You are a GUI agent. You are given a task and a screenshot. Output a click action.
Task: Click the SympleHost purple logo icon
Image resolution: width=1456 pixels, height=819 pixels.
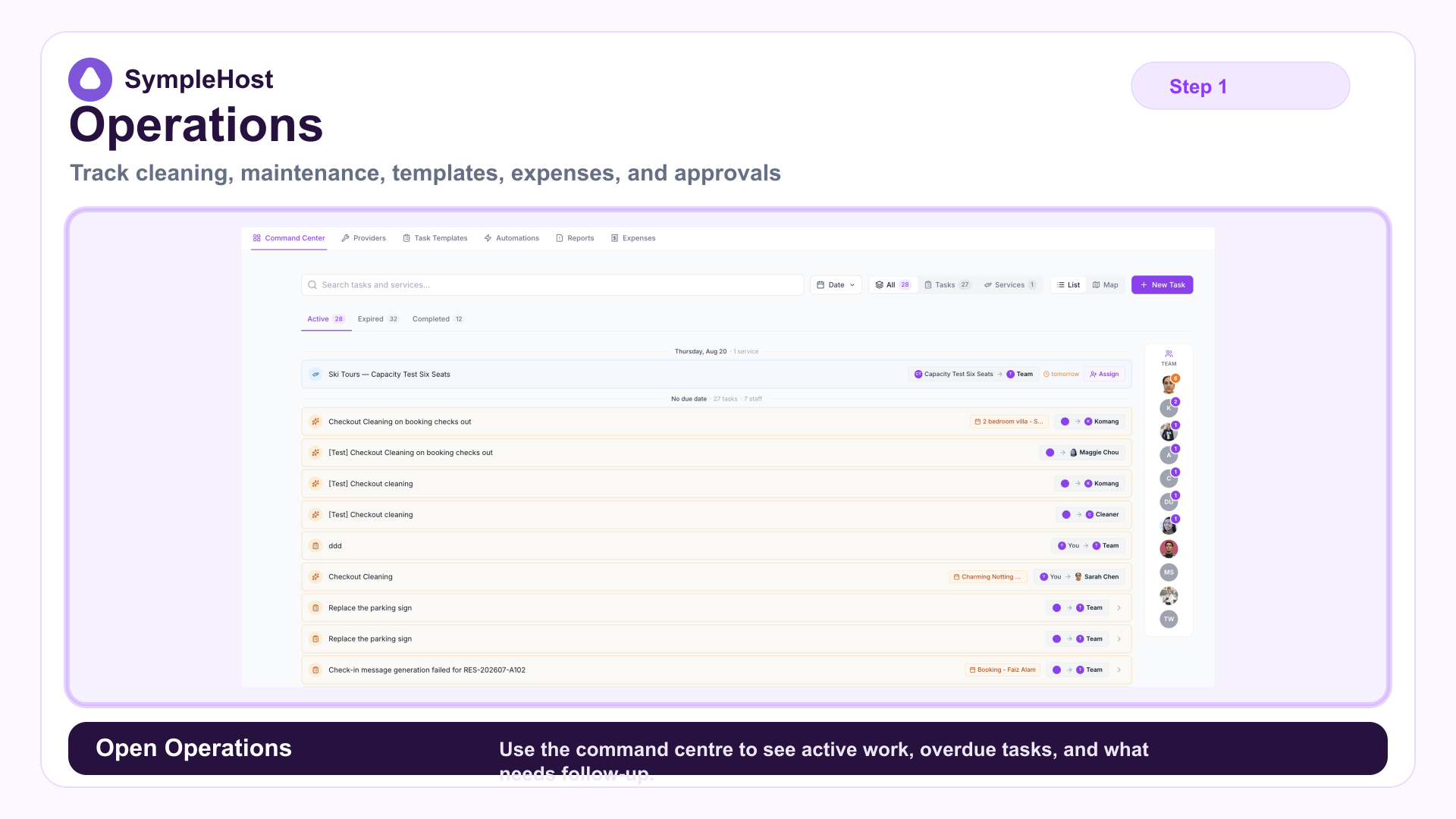pos(90,80)
